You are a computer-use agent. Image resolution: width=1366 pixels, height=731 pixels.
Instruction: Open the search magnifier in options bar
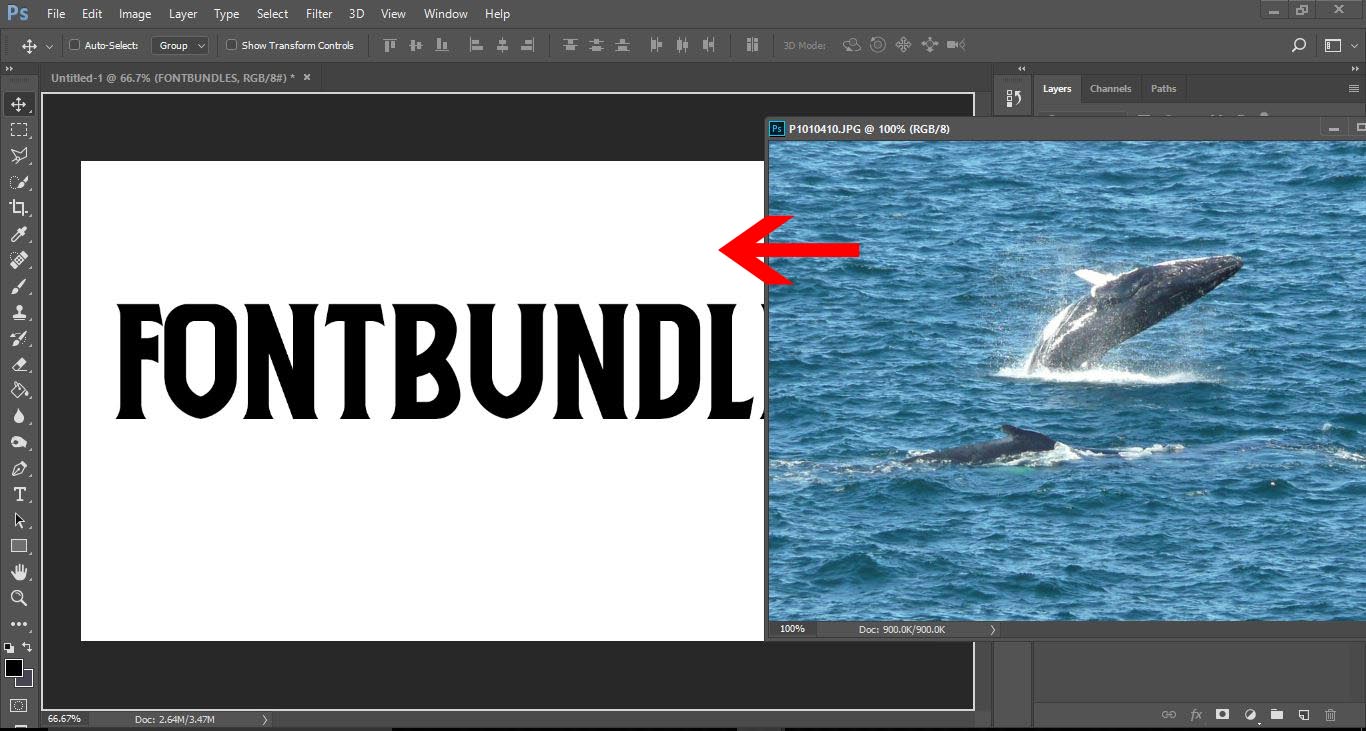click(x=1299, y=45)
